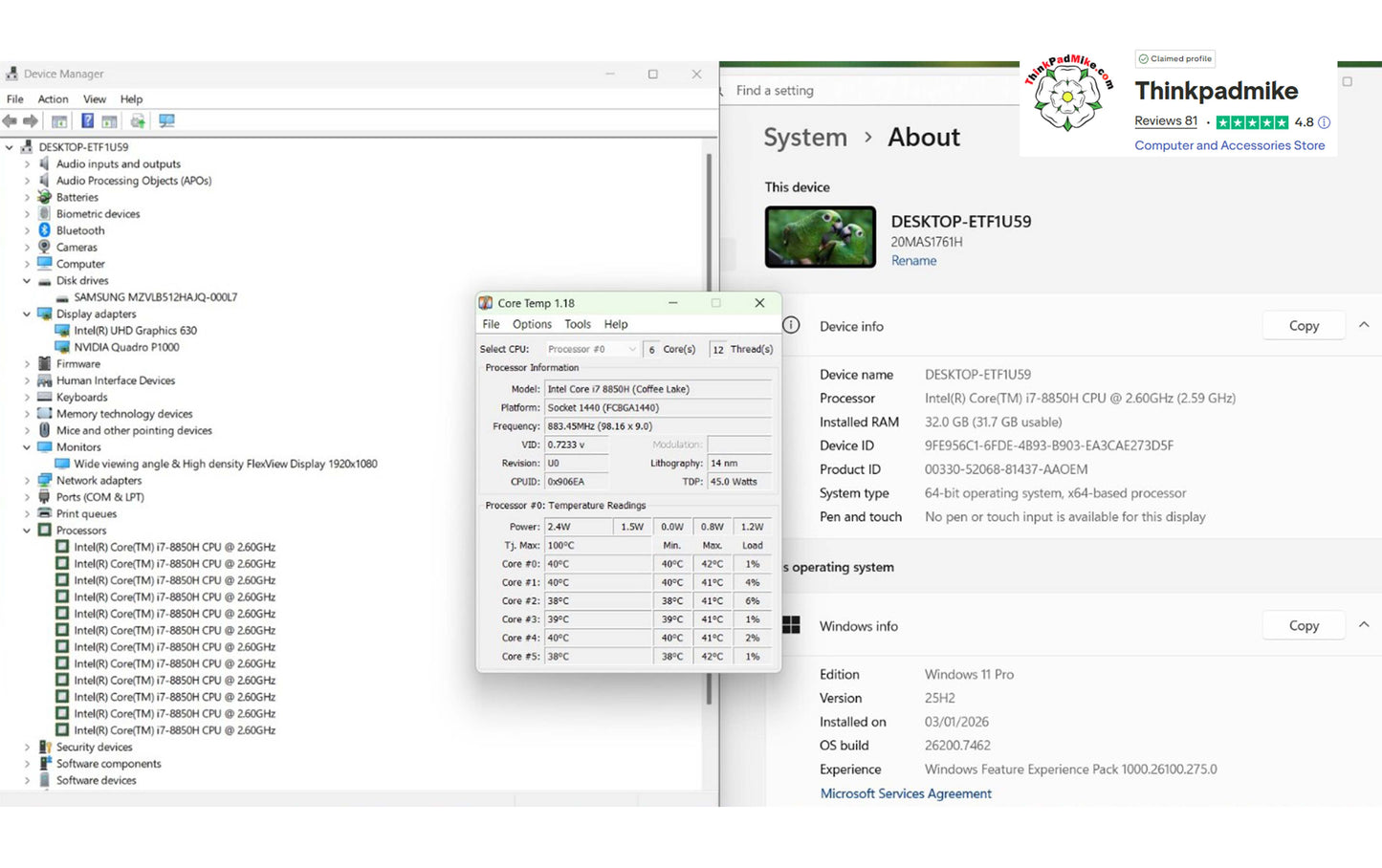Open the blue Help icon in Device Manager toolbar
The height and width of the screenshot is (868, 1382).
pos(87,121)
